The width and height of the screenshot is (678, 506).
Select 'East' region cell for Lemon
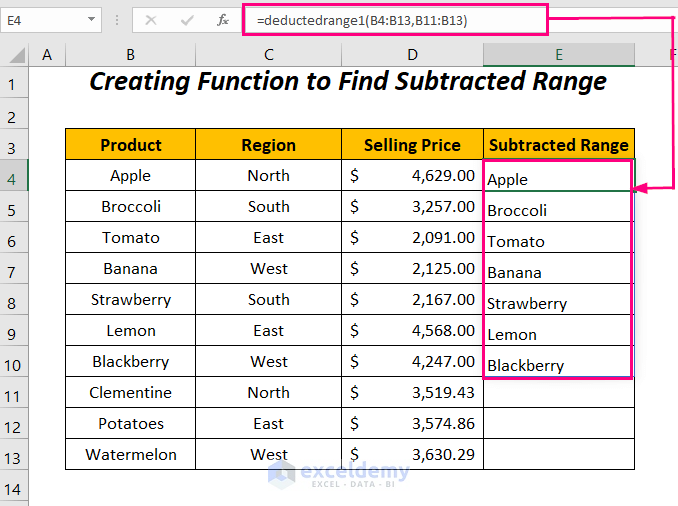(x=269, y=330)
